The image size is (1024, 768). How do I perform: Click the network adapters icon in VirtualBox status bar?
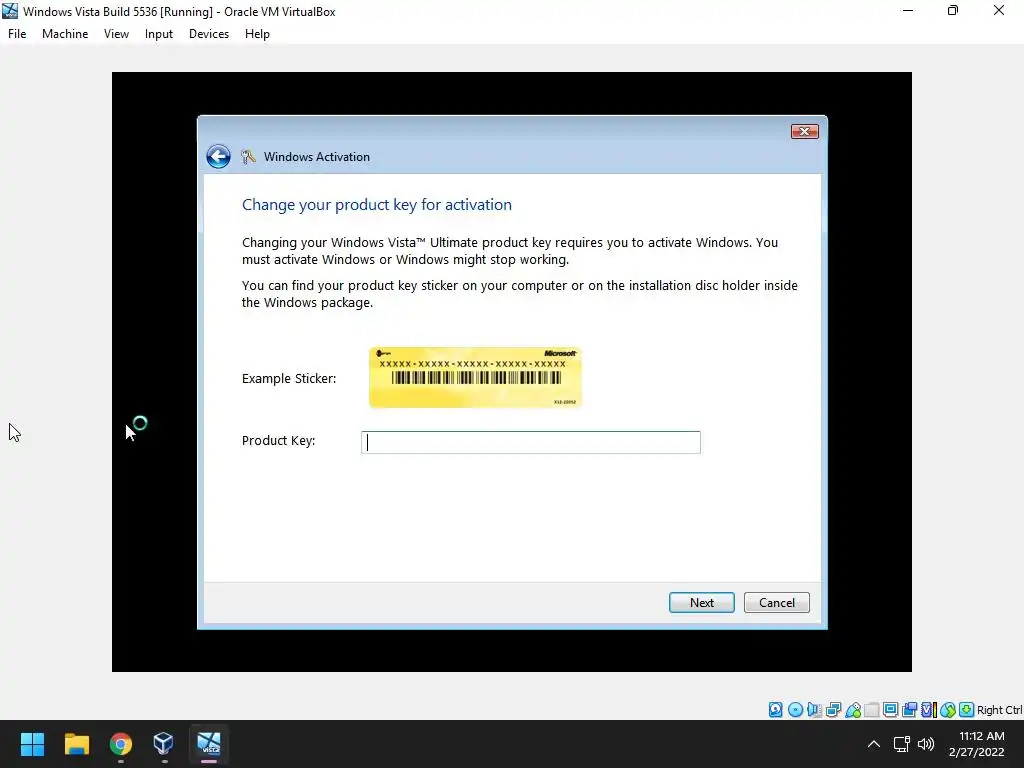(x=833, y=710)
